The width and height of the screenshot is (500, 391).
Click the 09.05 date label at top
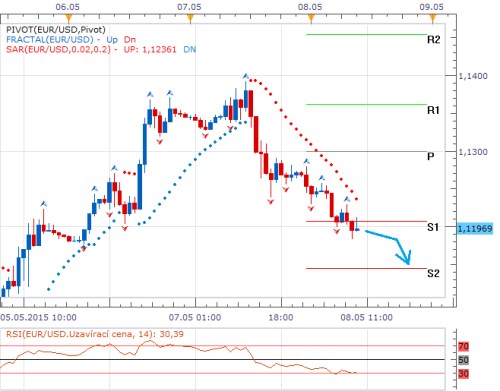coord(431,7)
